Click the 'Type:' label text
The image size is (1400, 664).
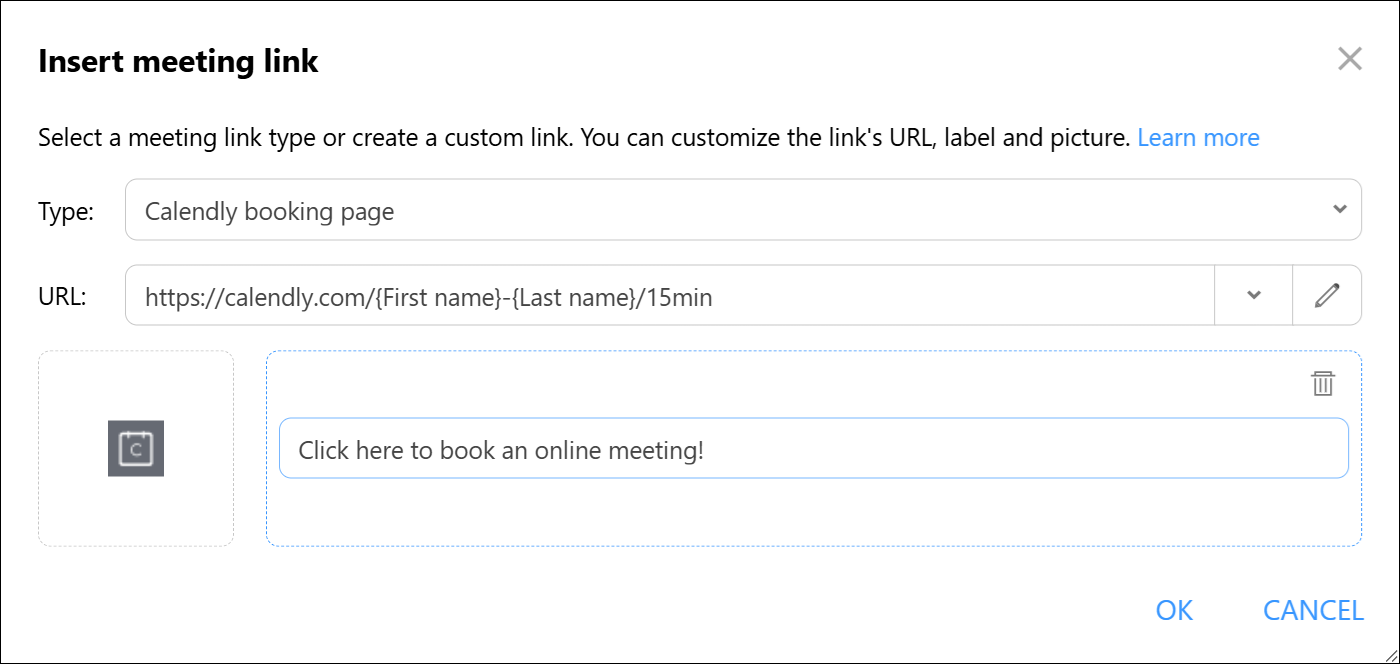click(66, 211)
